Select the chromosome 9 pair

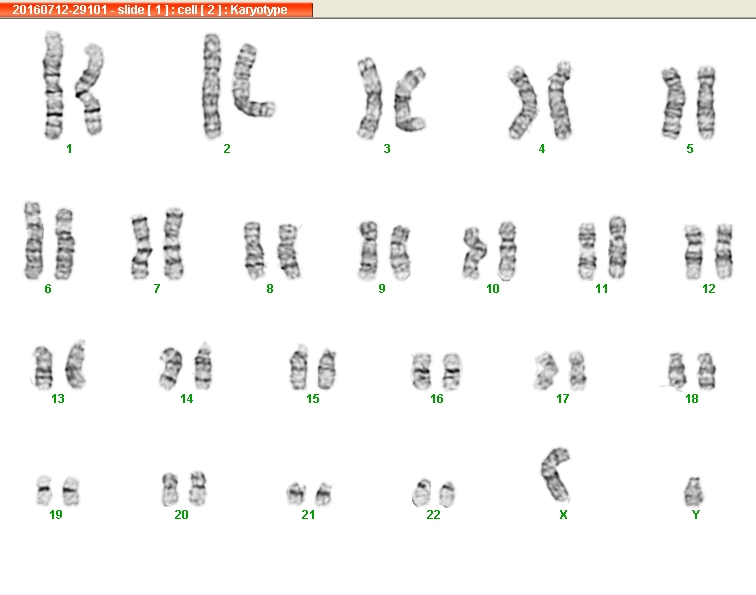384,251
